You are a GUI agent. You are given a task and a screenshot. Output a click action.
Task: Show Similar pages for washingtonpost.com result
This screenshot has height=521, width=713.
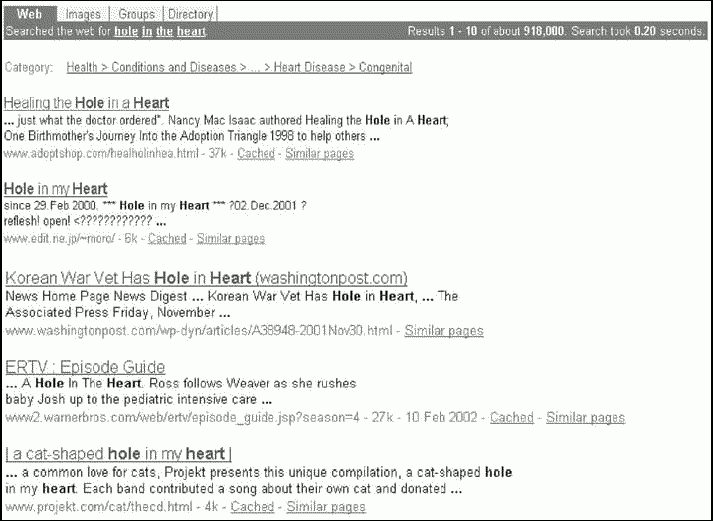click(444, 331)
